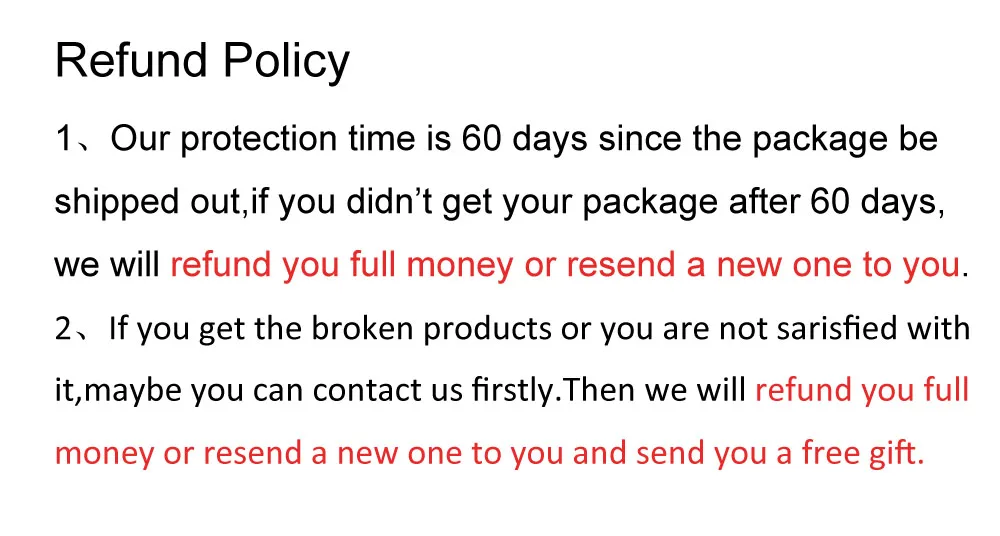The image size is (1000, 536).
Task: Click the Refund Policy heading
Action: pyautogui.click(x=202, y=63)
